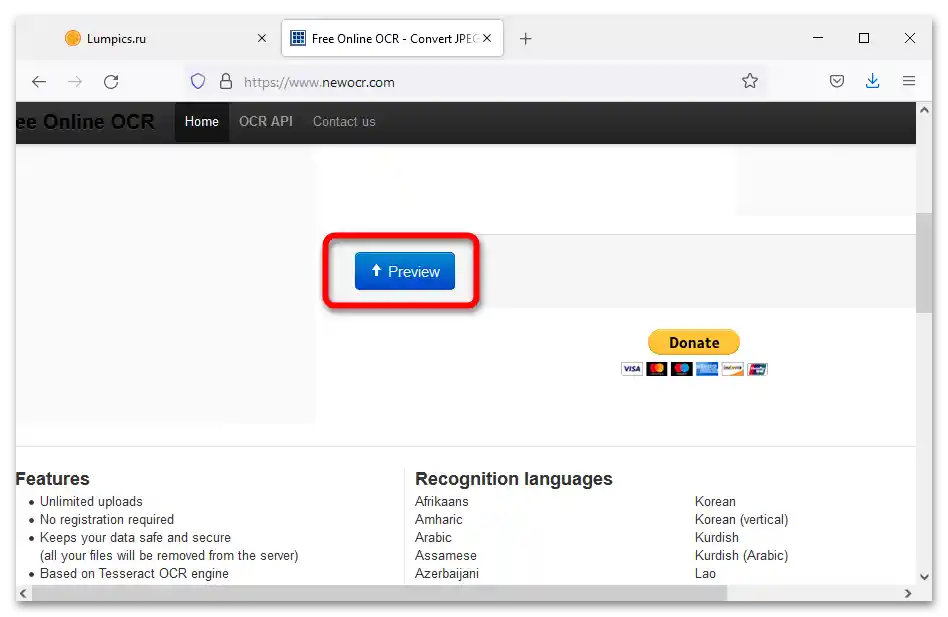Click the vertical scrollbar thumb

click(x=924, y=263)
